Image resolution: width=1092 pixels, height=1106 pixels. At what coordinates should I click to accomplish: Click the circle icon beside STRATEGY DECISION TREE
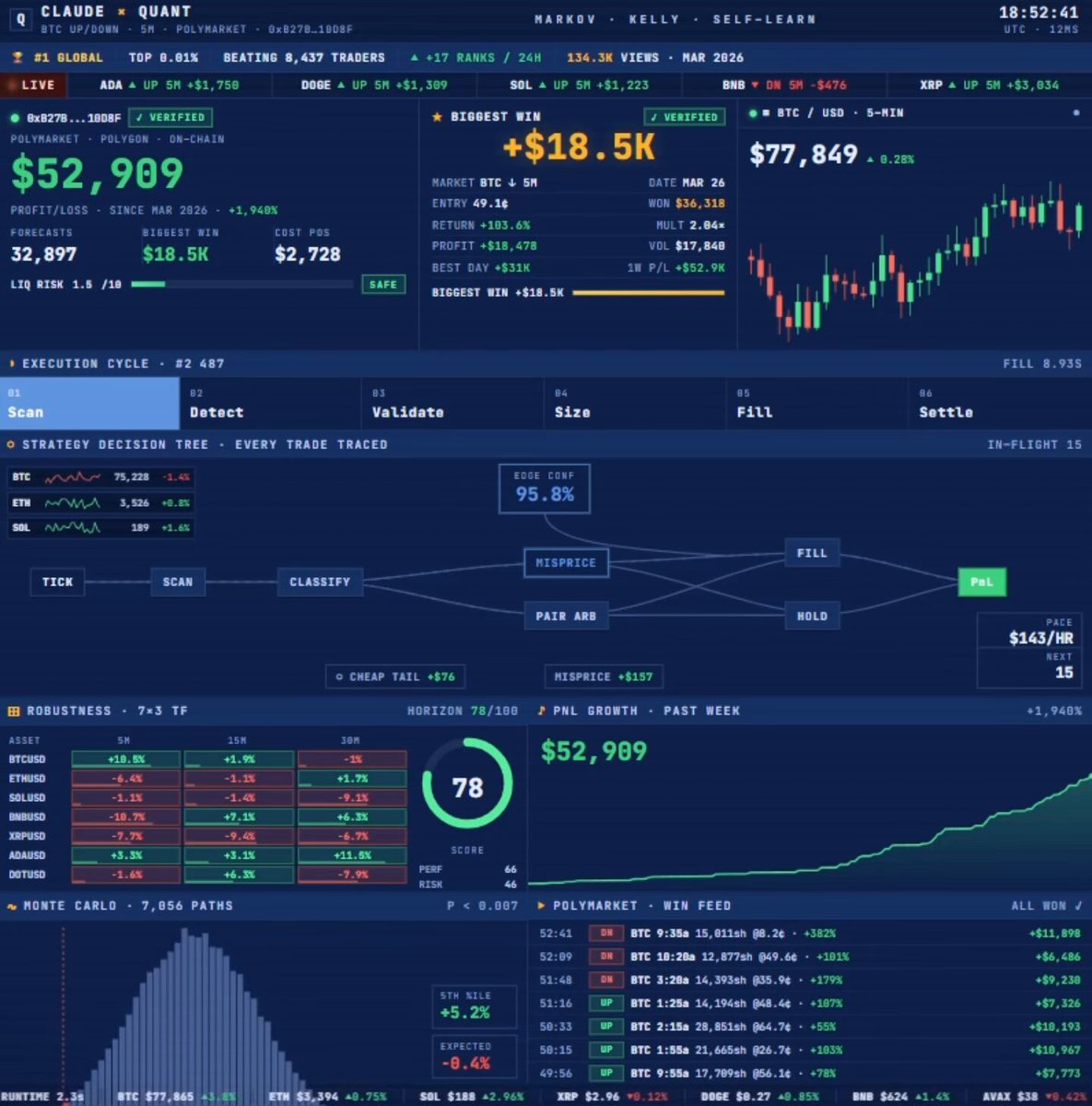pyautogui.click(x=11, y=444)
